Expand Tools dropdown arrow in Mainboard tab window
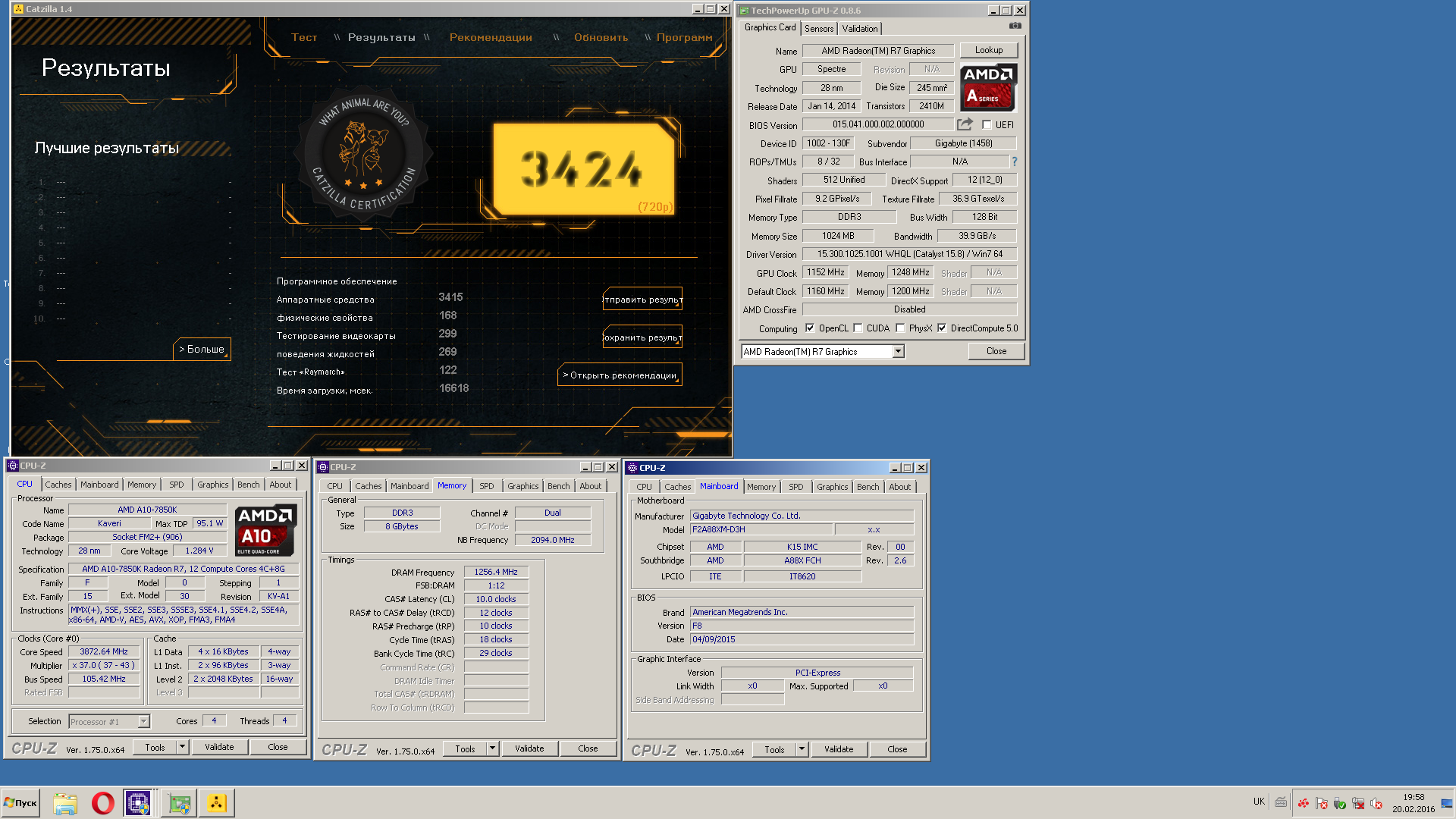Screen dimensions: 1456x819 click(802, 749)
